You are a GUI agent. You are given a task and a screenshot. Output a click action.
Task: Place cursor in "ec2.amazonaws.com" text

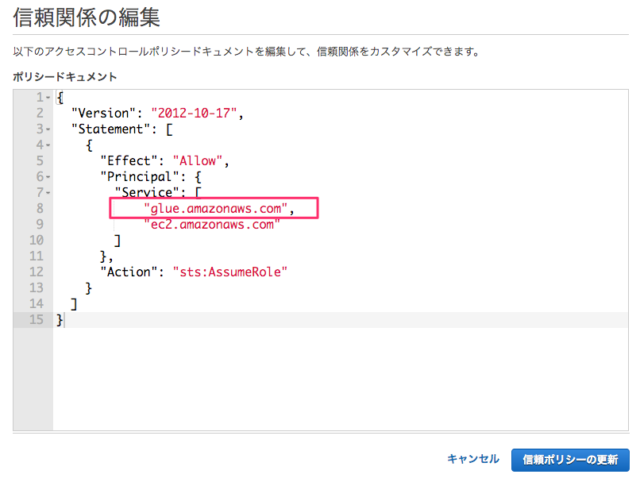coord(211,224)
